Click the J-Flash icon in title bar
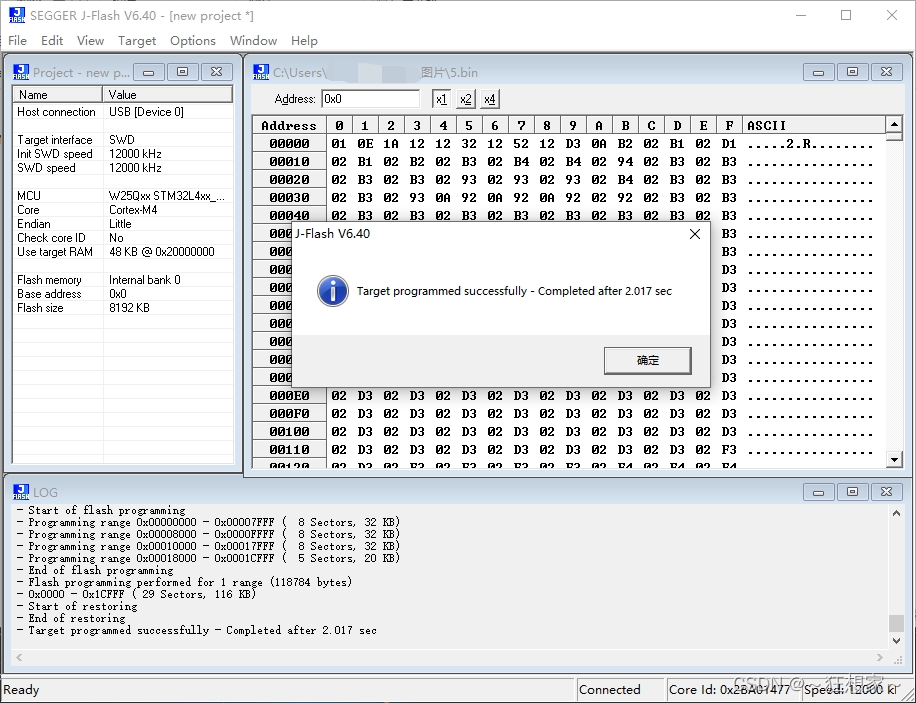This screenshot has height=703, width=916. pos(17,15)
